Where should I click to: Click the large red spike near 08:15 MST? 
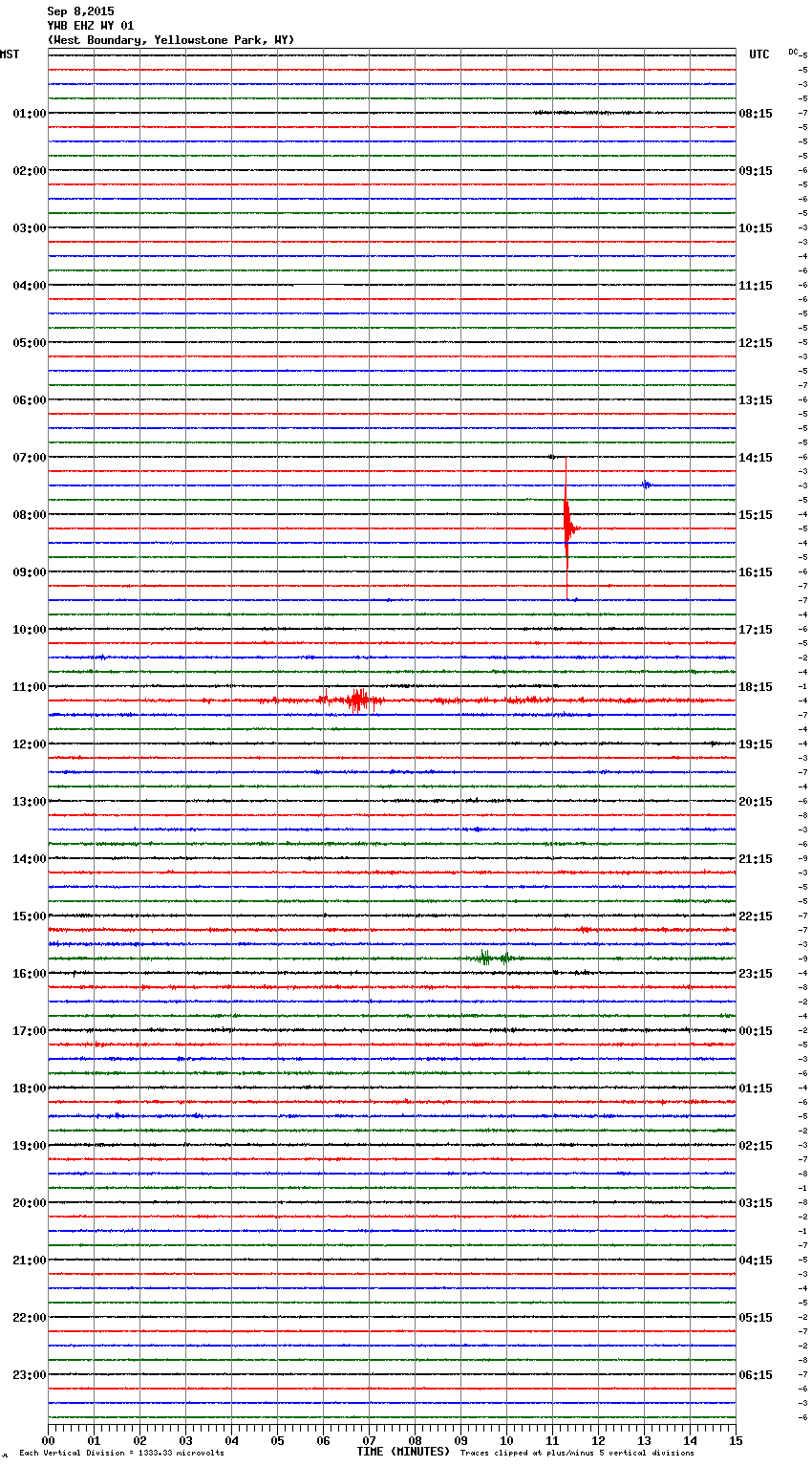(567, 528)
